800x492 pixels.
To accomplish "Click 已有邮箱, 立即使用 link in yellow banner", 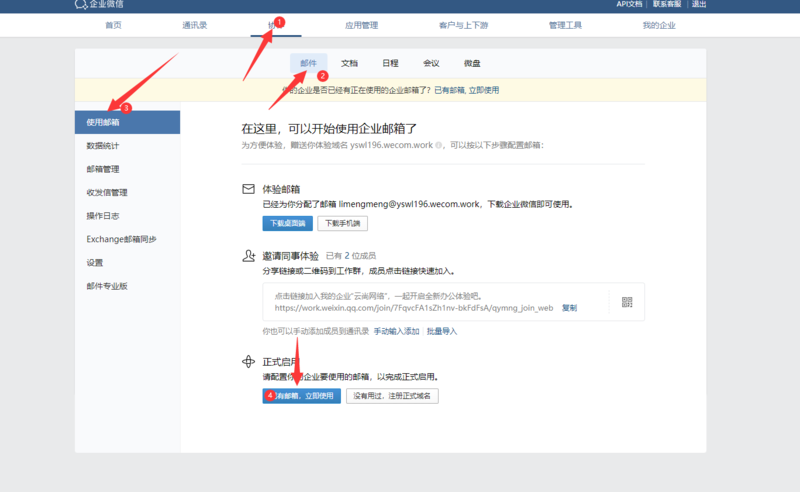I will [x=467, y=90].
